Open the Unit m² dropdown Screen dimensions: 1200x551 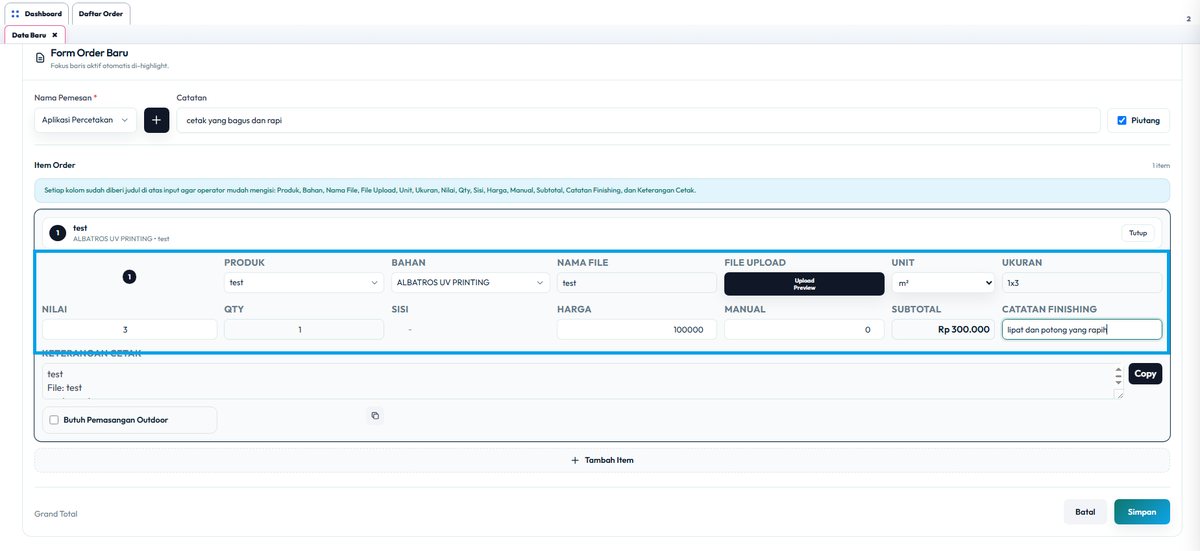(x=943, y=283)
